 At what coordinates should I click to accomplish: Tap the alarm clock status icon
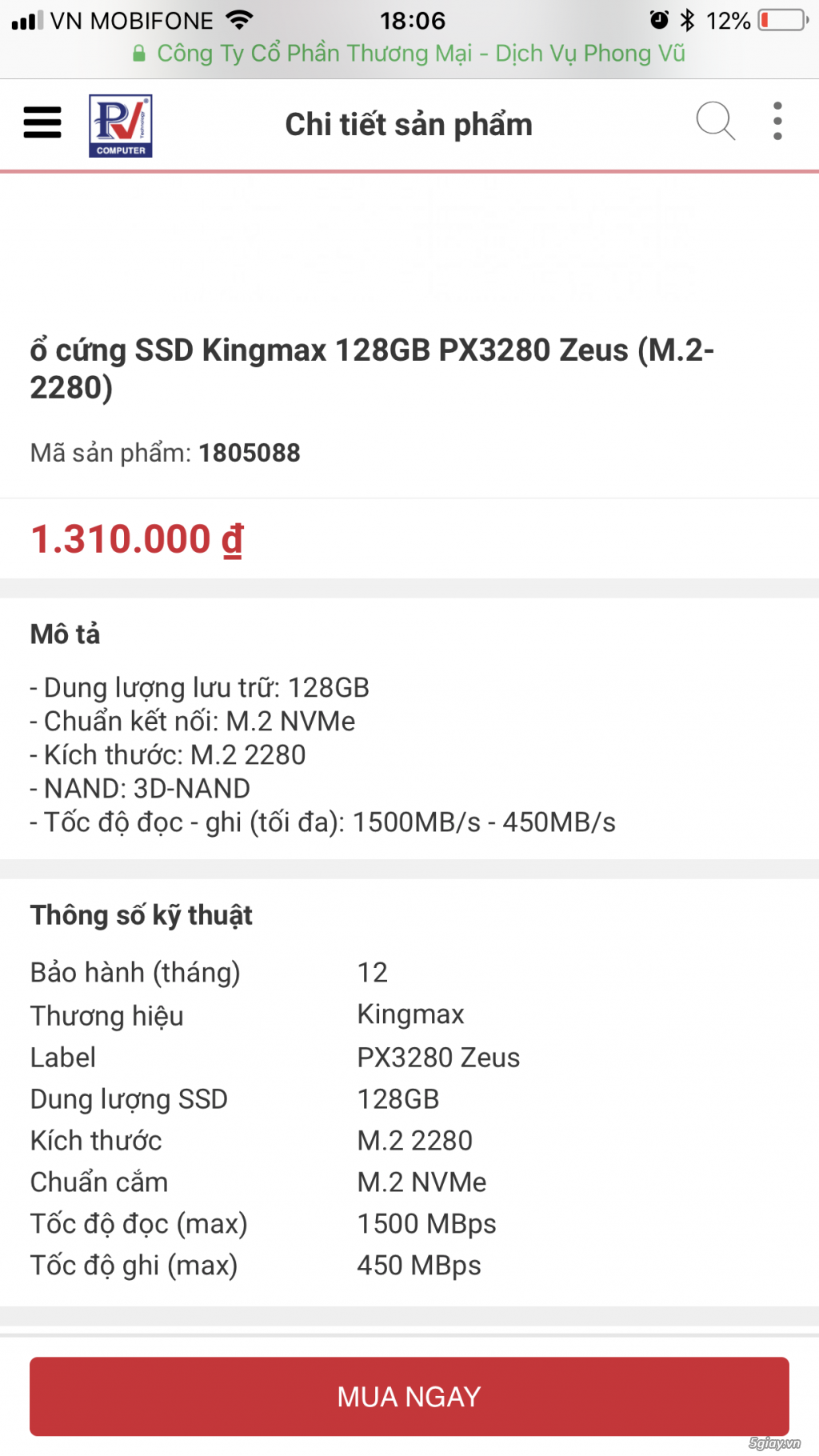659,20
